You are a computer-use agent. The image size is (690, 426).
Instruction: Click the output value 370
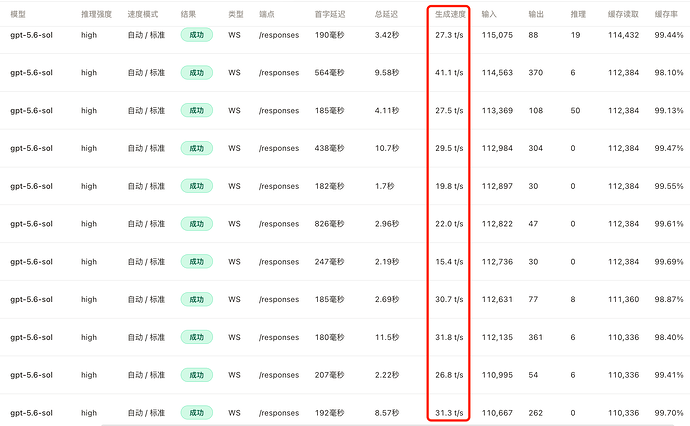pyautogui.click(x=536, y=73)
